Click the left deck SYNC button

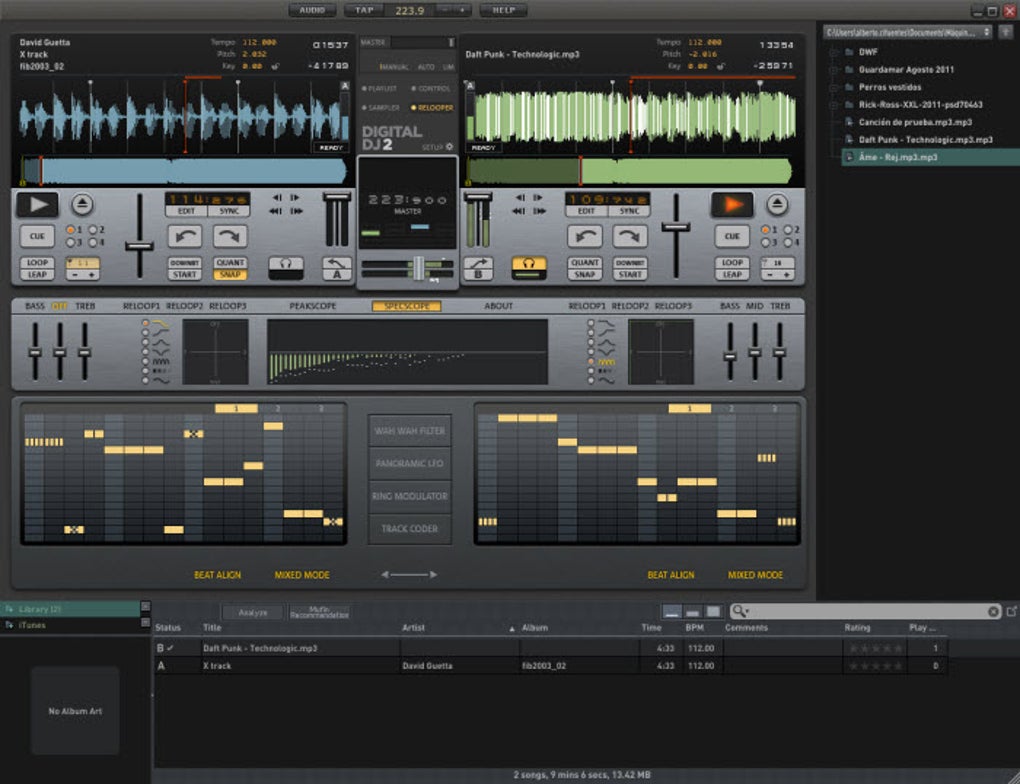click(x=229, y=211)
